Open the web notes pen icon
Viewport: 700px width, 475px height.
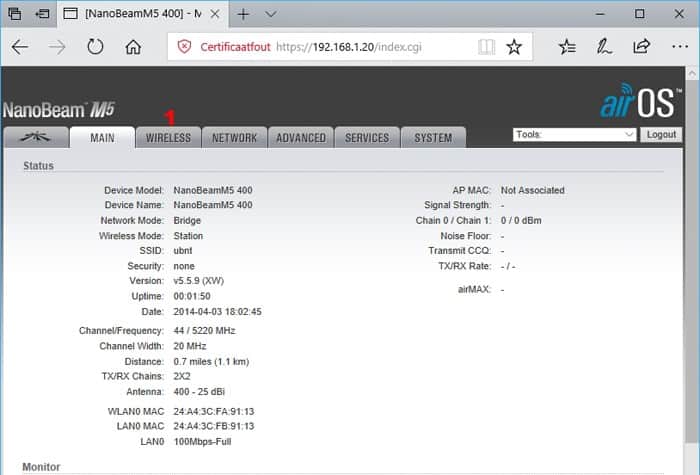tap(604, 46)
